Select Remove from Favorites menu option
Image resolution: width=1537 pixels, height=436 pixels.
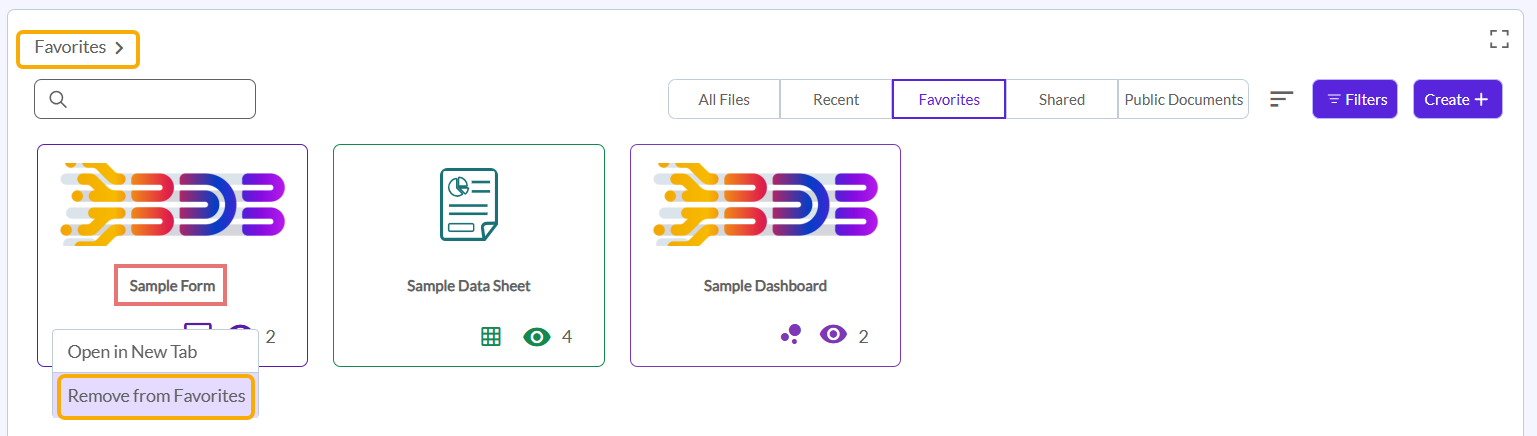(156, 396)
